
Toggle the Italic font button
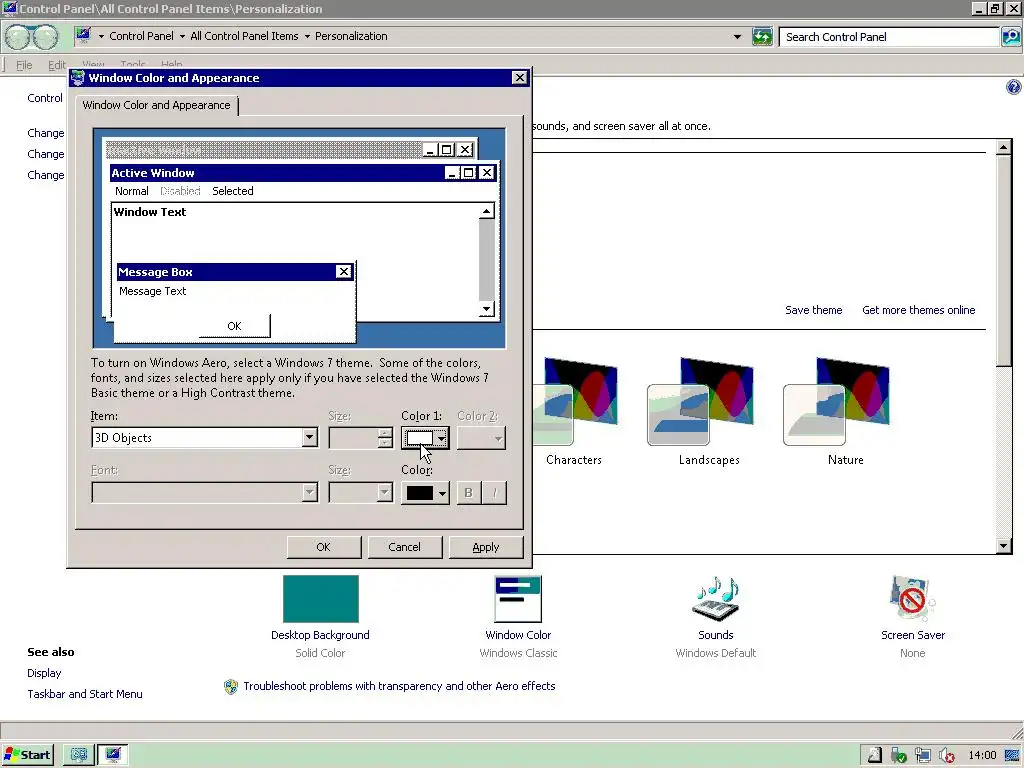[494, 493]
